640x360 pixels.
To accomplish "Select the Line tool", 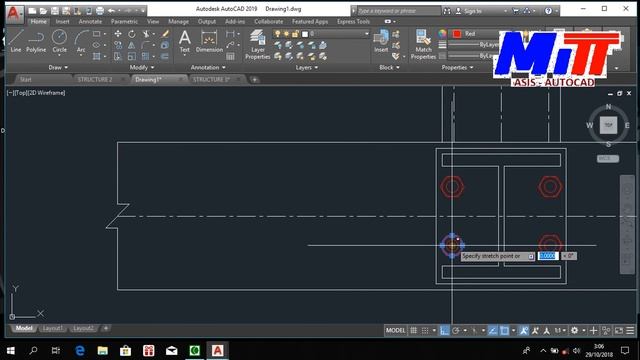I will (16, 41).
